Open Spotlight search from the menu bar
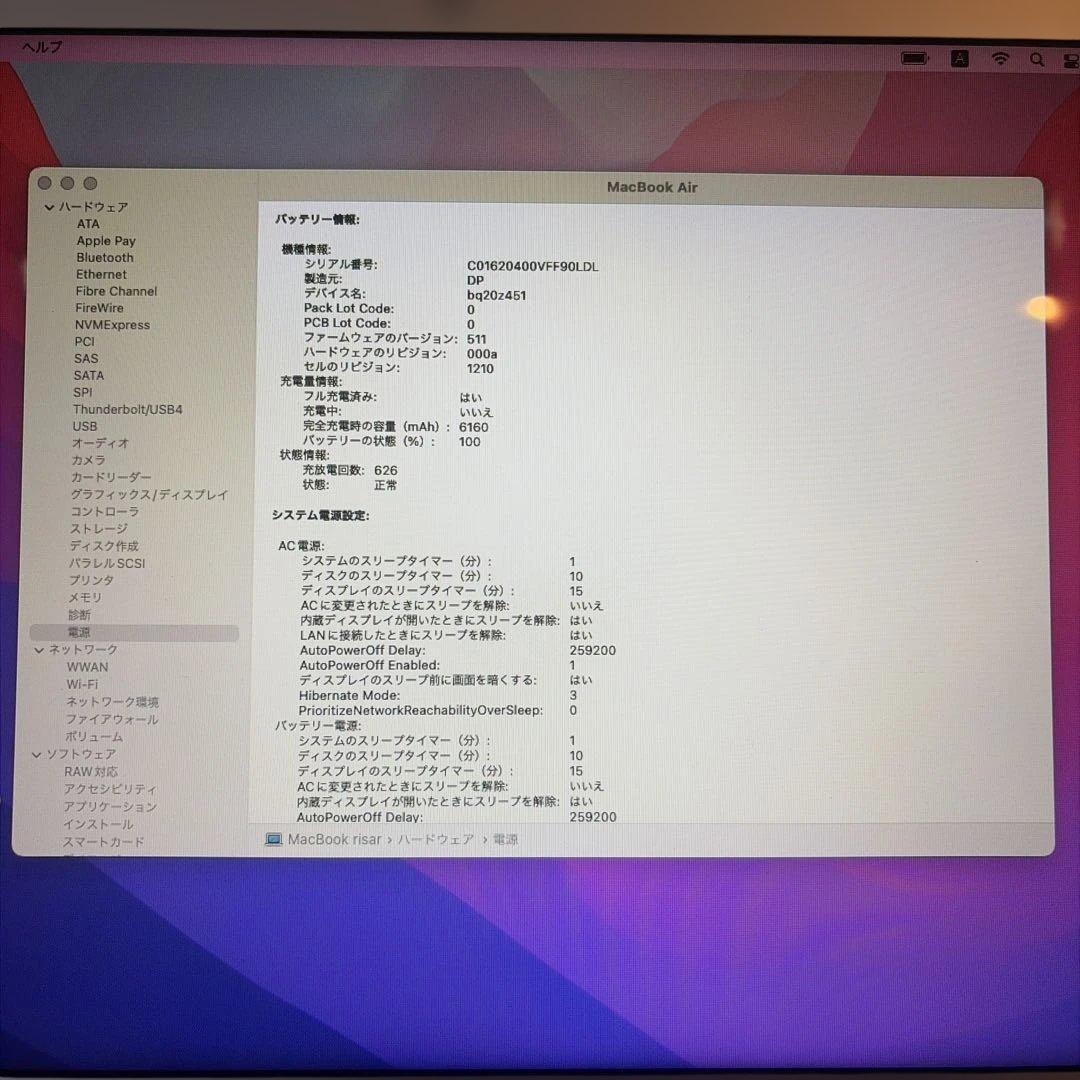 (x=1038, y=59)
